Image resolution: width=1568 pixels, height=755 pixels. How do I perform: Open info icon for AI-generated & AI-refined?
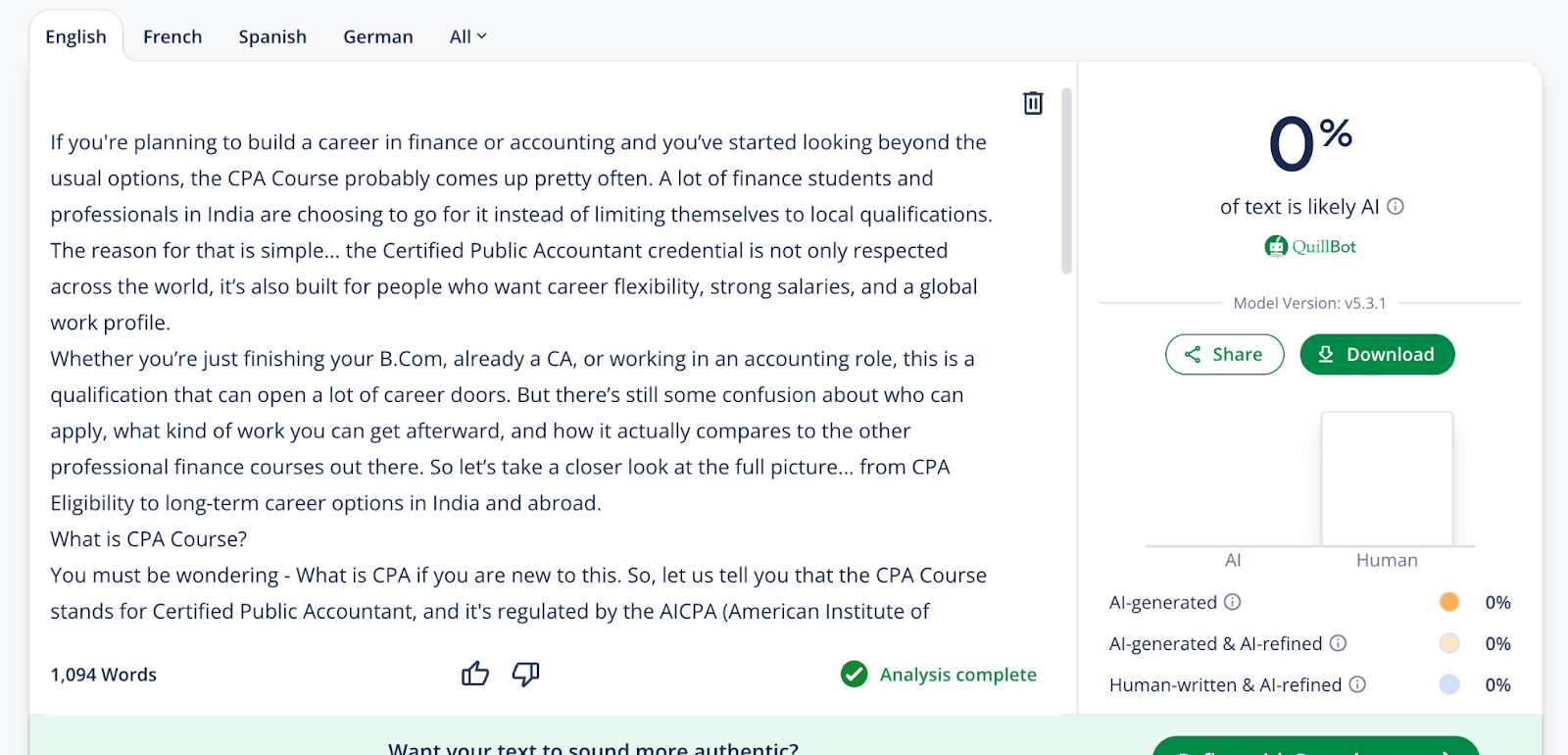click(1338, 643)
